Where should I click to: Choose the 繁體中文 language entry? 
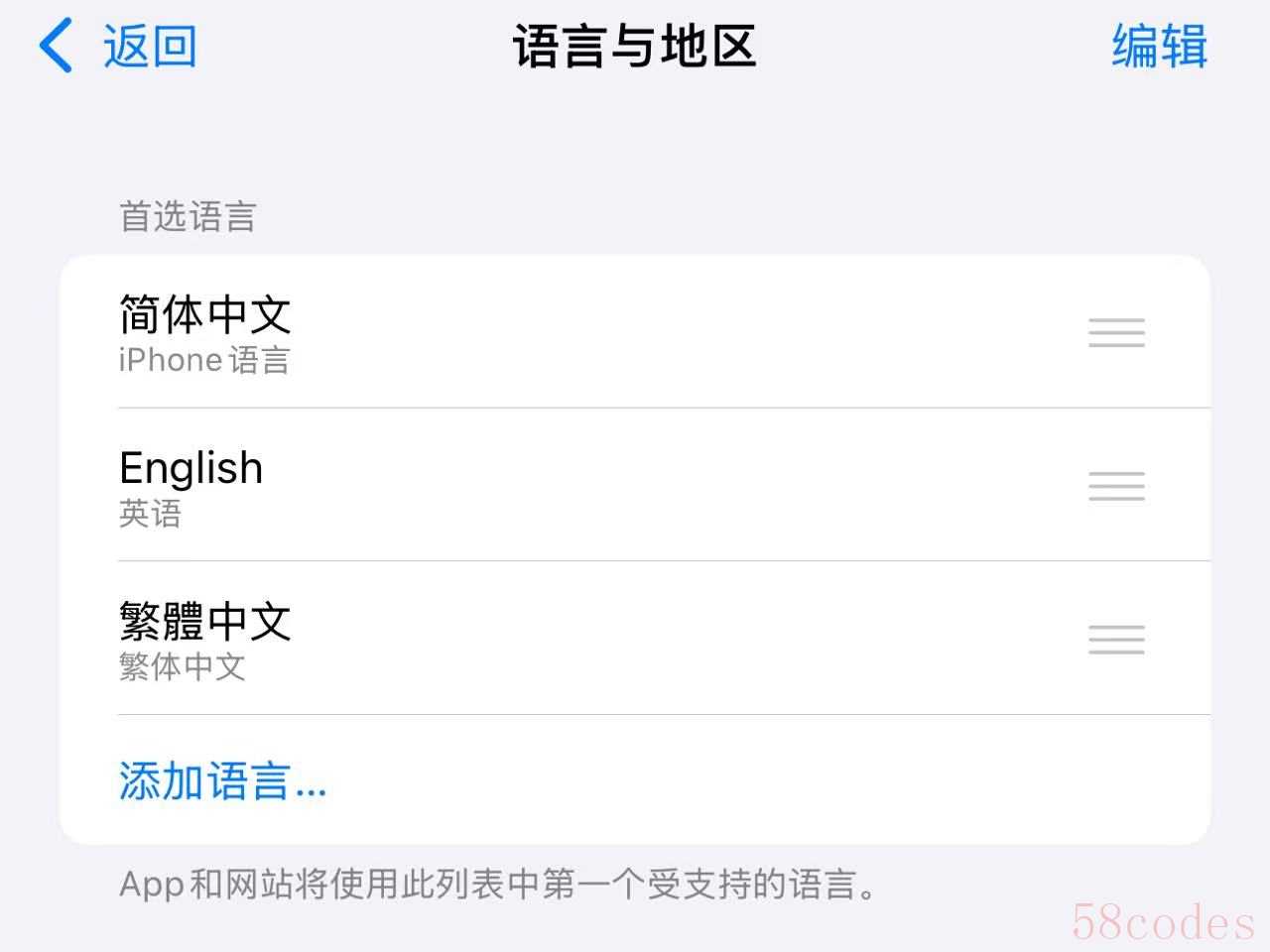coord(205,622)
